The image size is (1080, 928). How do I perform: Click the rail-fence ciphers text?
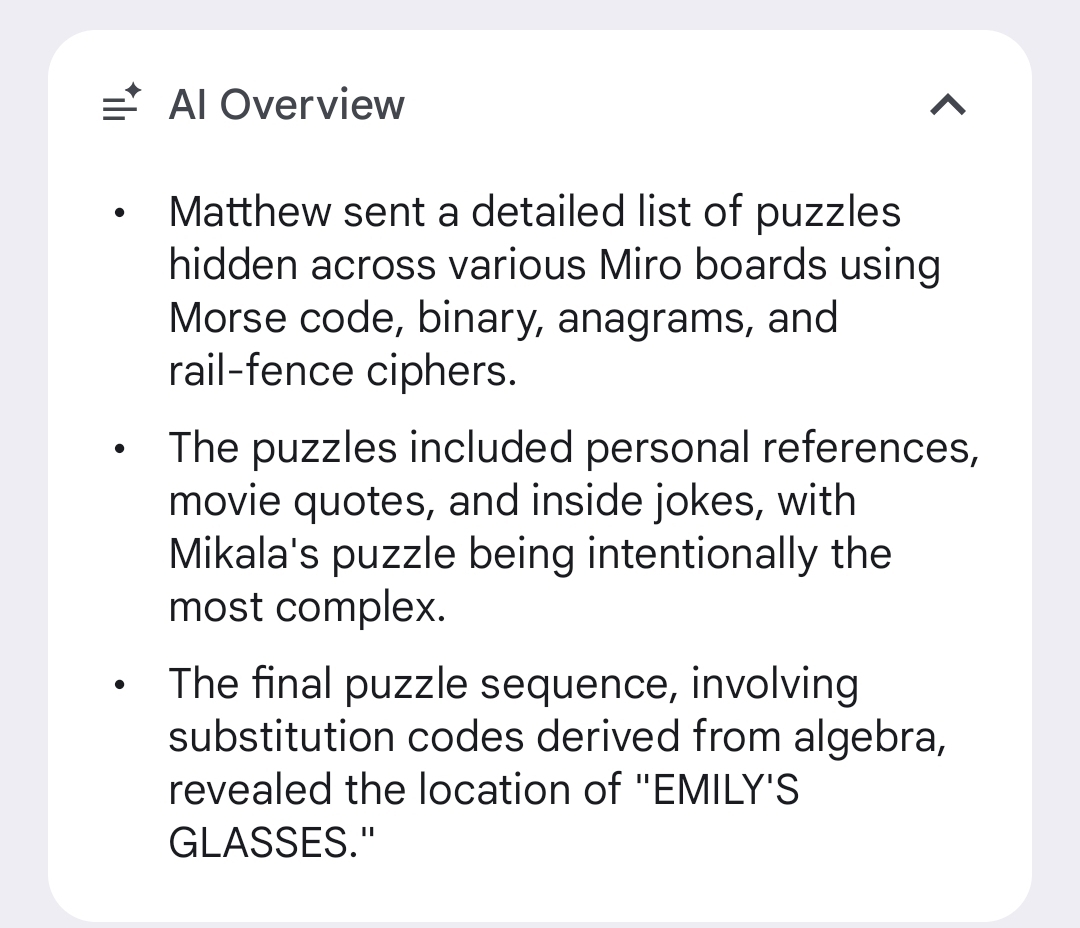tap(342, 372)
